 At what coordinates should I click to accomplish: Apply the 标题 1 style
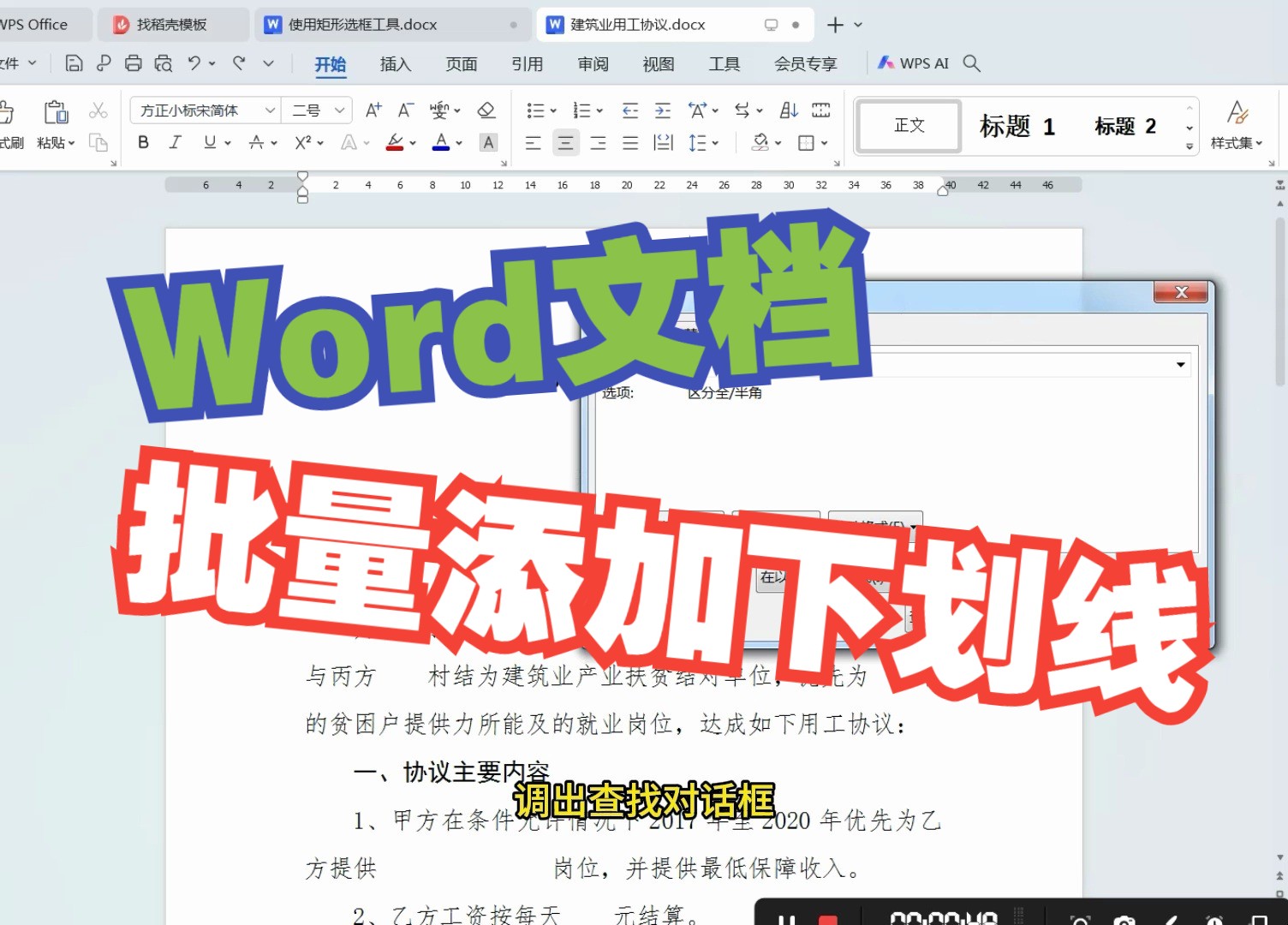[x=1016, y=126]
